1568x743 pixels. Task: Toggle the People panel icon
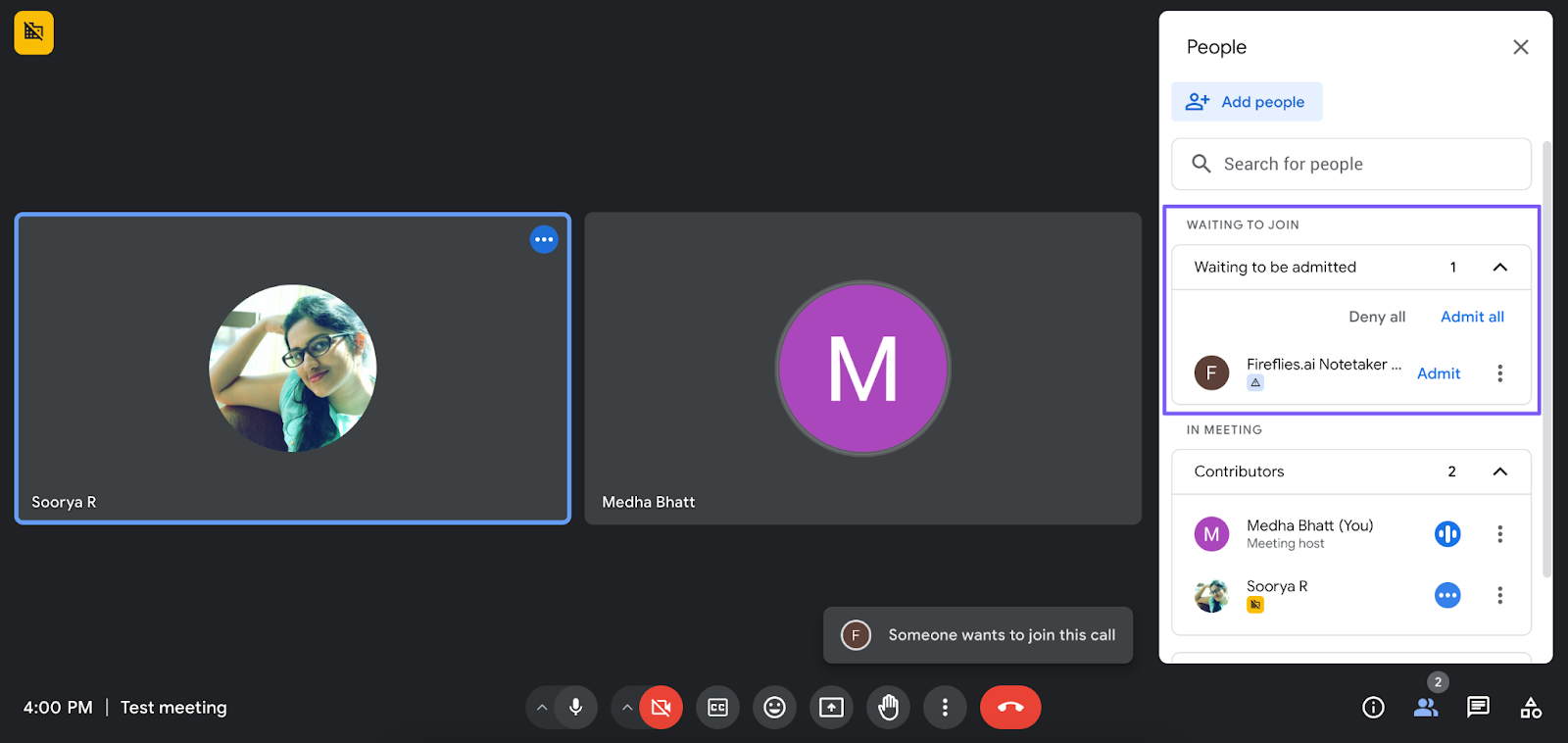click(1426, 708)
